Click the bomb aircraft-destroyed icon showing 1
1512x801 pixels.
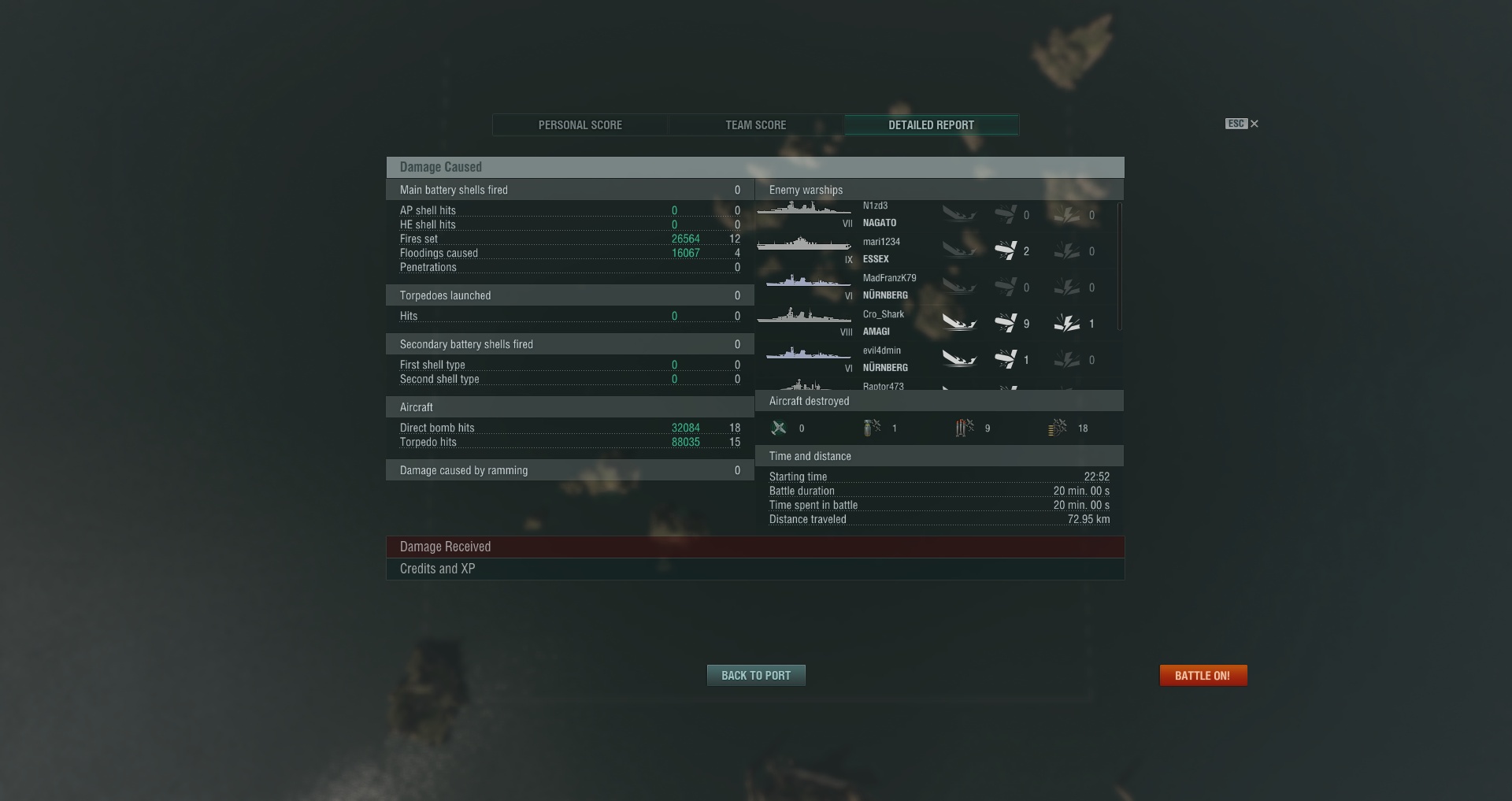872,428
